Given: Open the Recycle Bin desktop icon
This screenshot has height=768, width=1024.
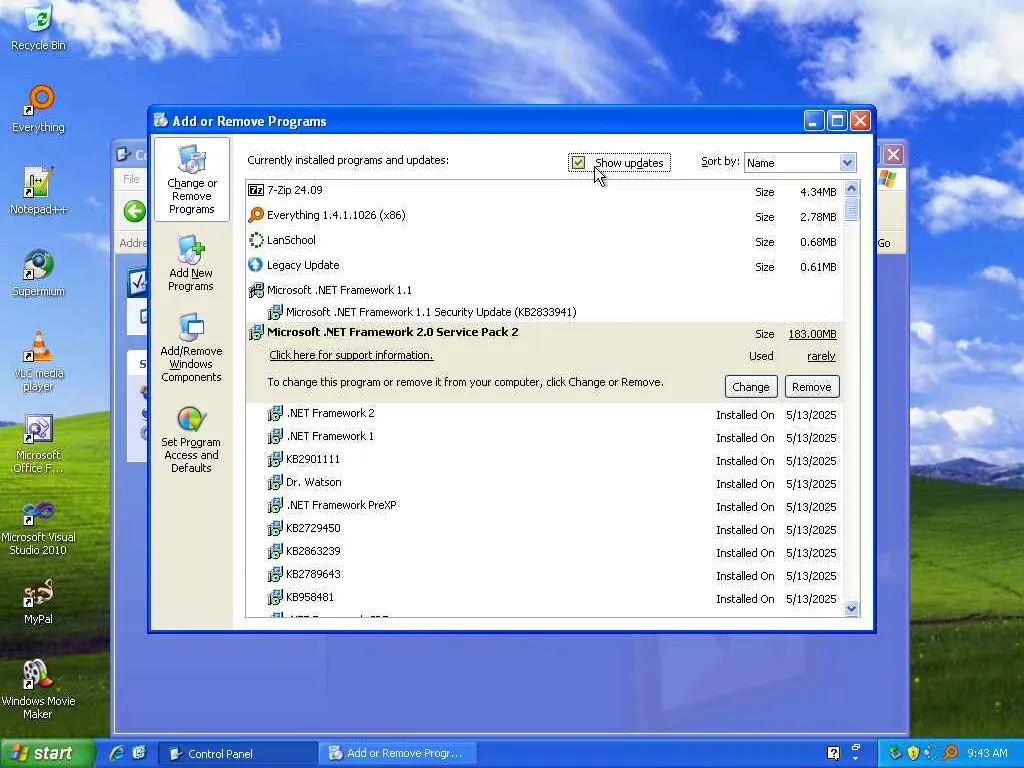Looking at the screenshot, I should coord(38,26).
